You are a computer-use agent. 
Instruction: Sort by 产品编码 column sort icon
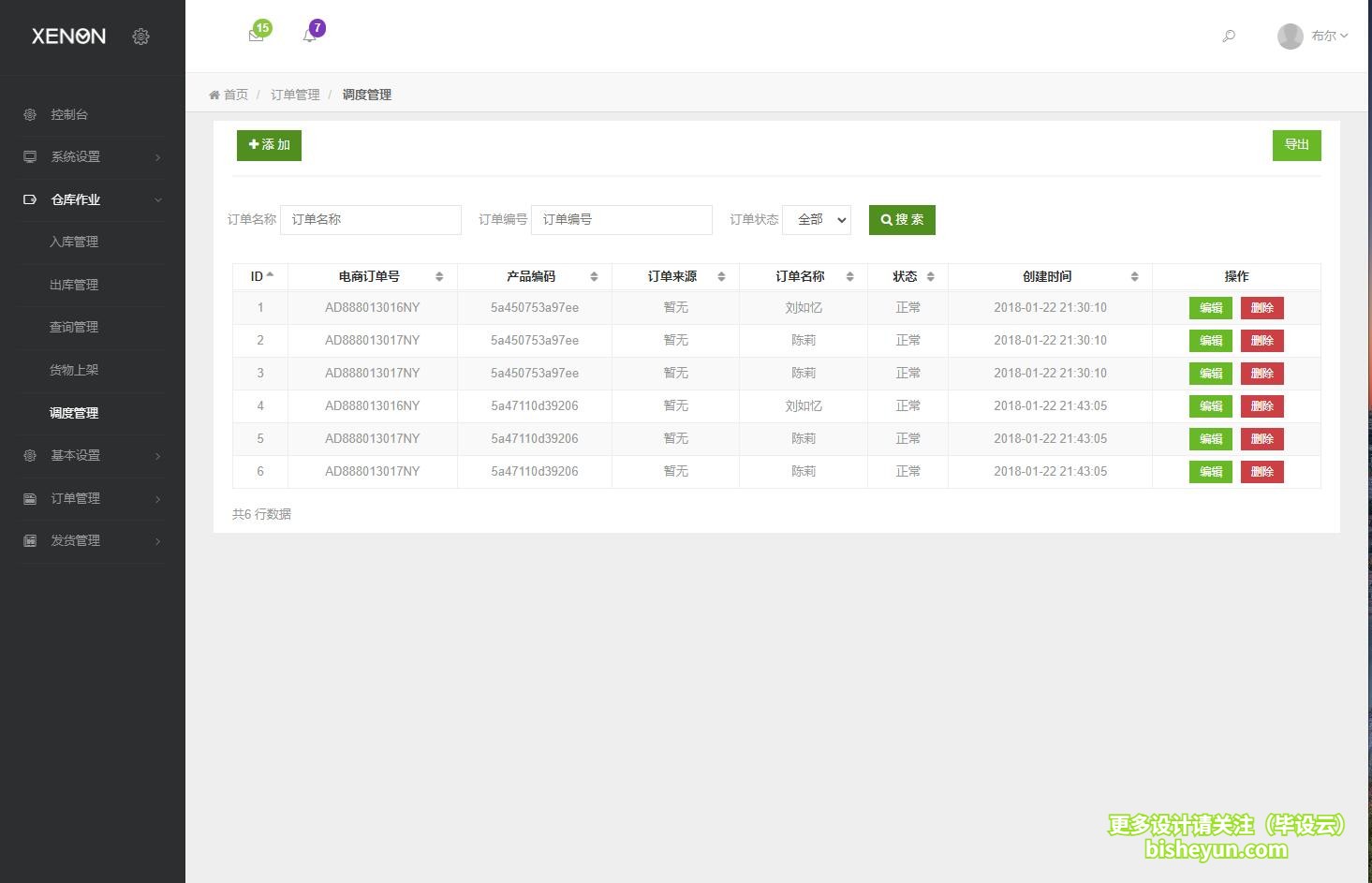coord(594,276)
